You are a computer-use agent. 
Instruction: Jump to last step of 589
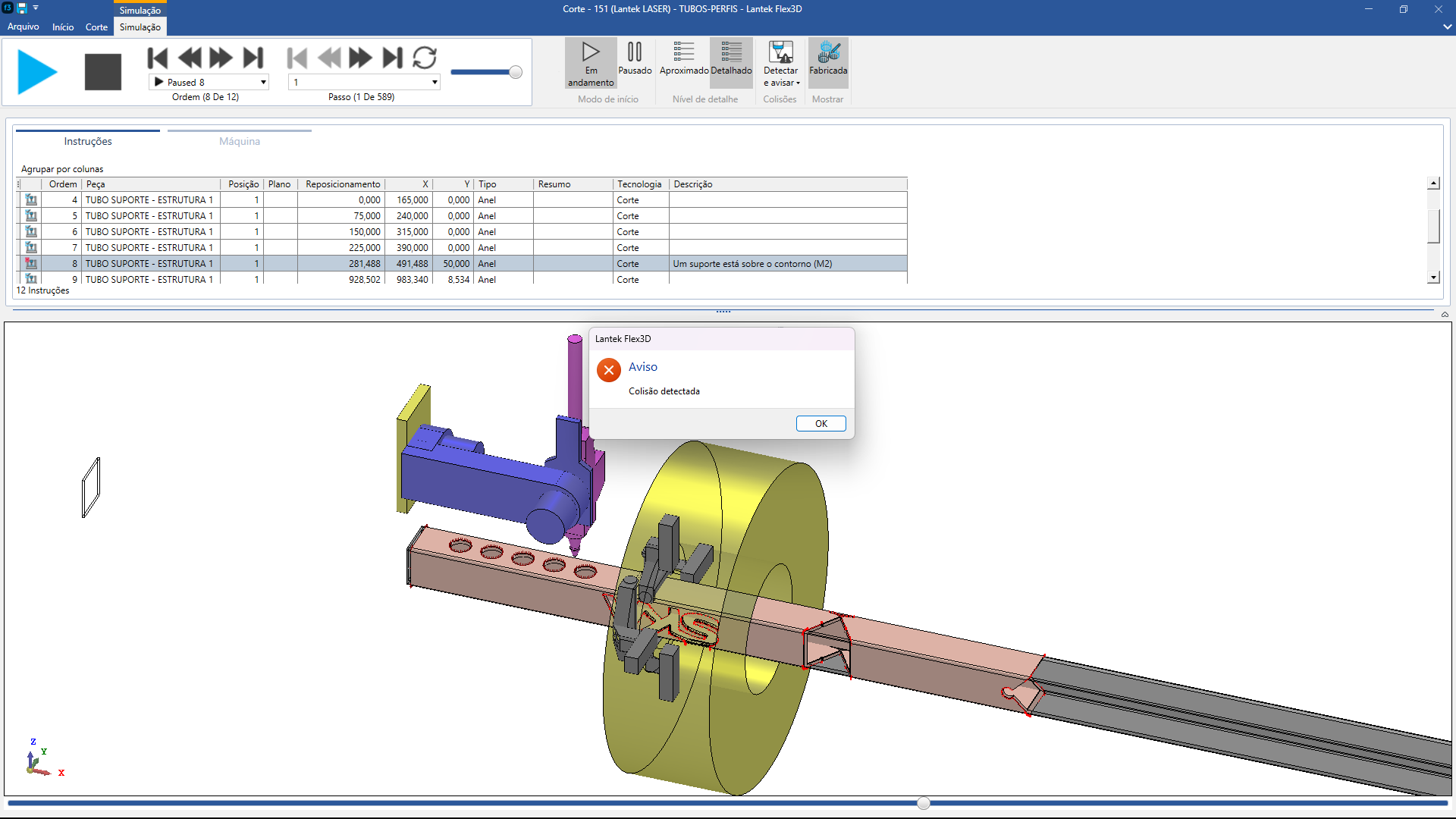(x=393, y=58)
